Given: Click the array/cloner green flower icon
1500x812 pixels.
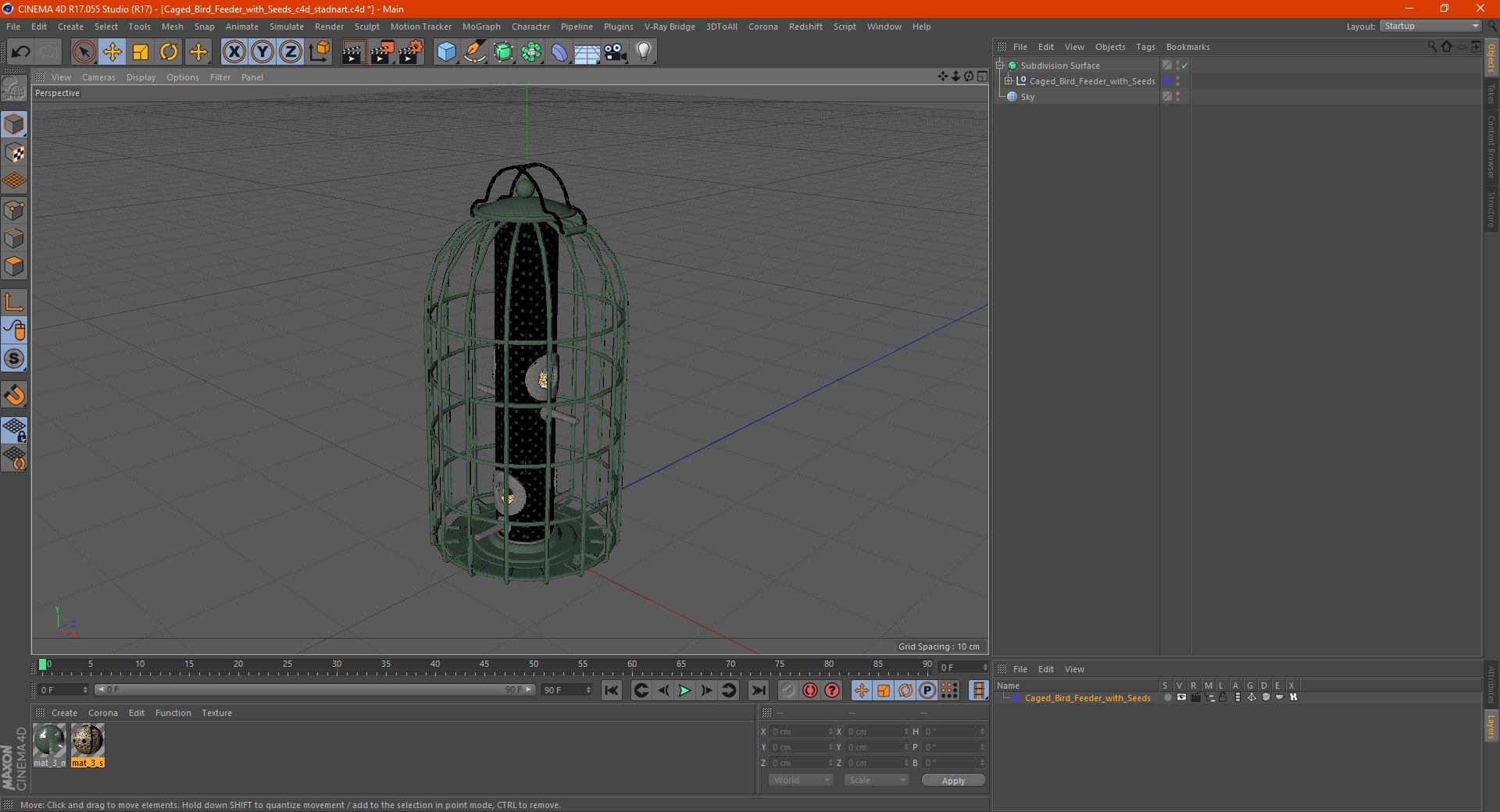Looking at the screenshot, I should coord(531,52).
